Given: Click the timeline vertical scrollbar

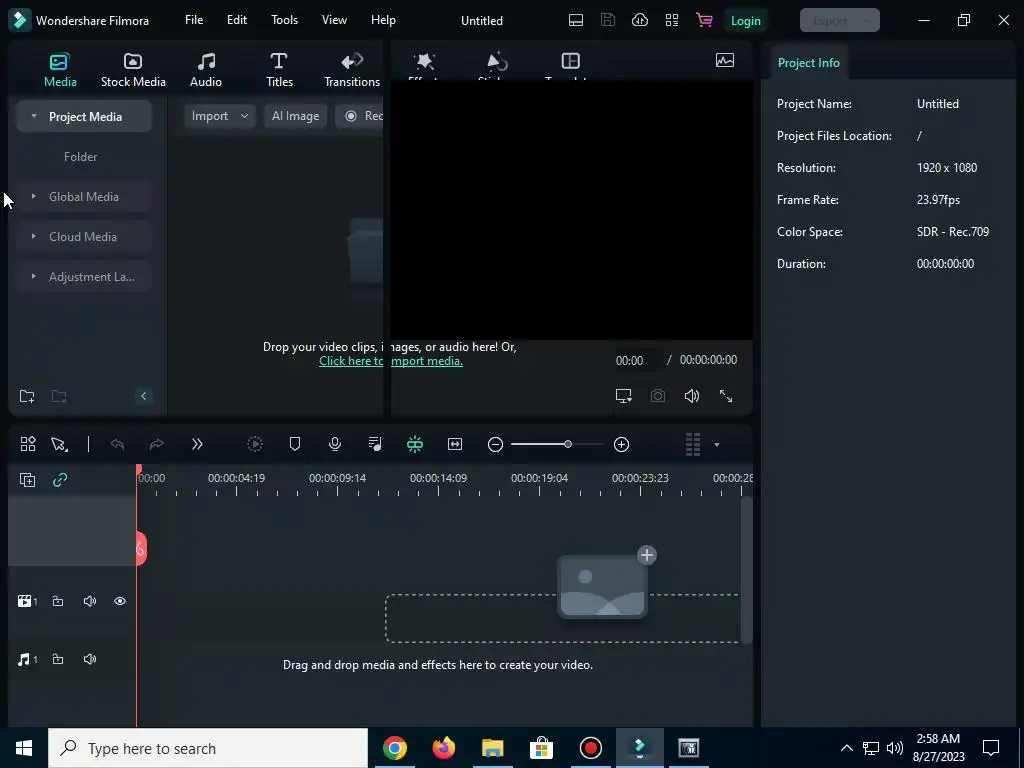Looking at the screenshot, I should tap(746, 569).
